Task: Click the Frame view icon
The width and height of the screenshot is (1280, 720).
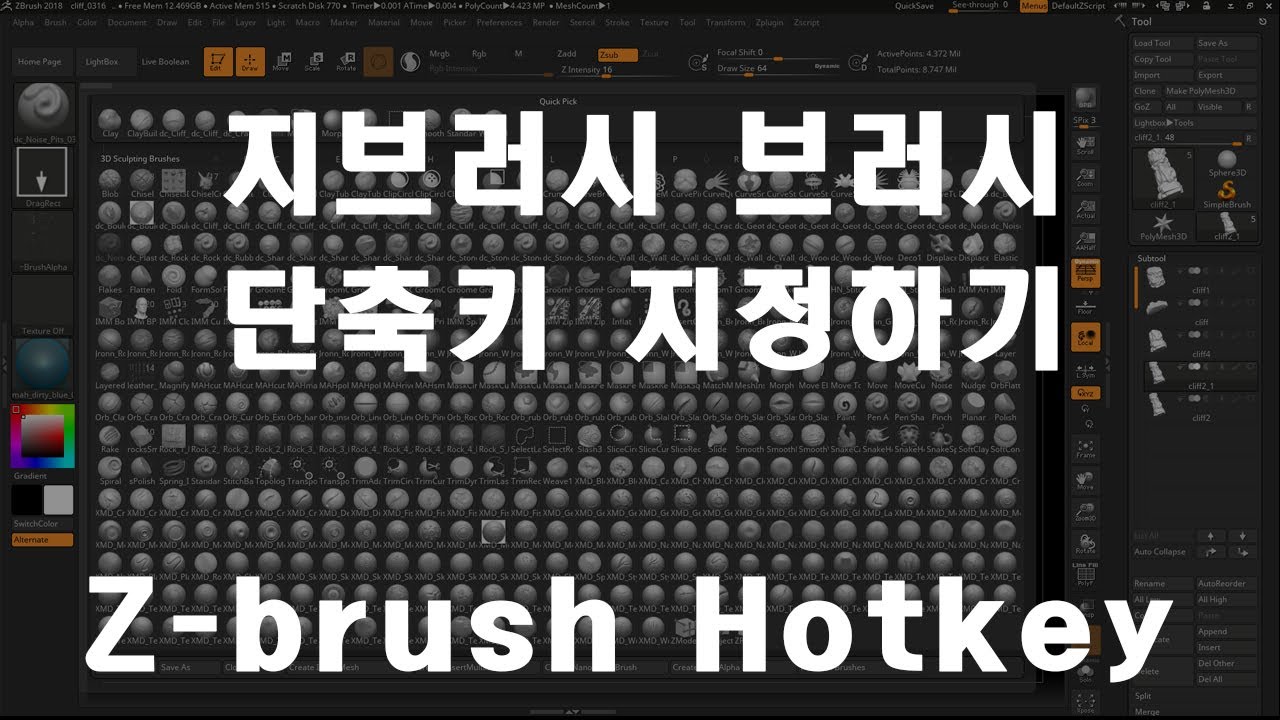Action: click(x=1084, y=449)
